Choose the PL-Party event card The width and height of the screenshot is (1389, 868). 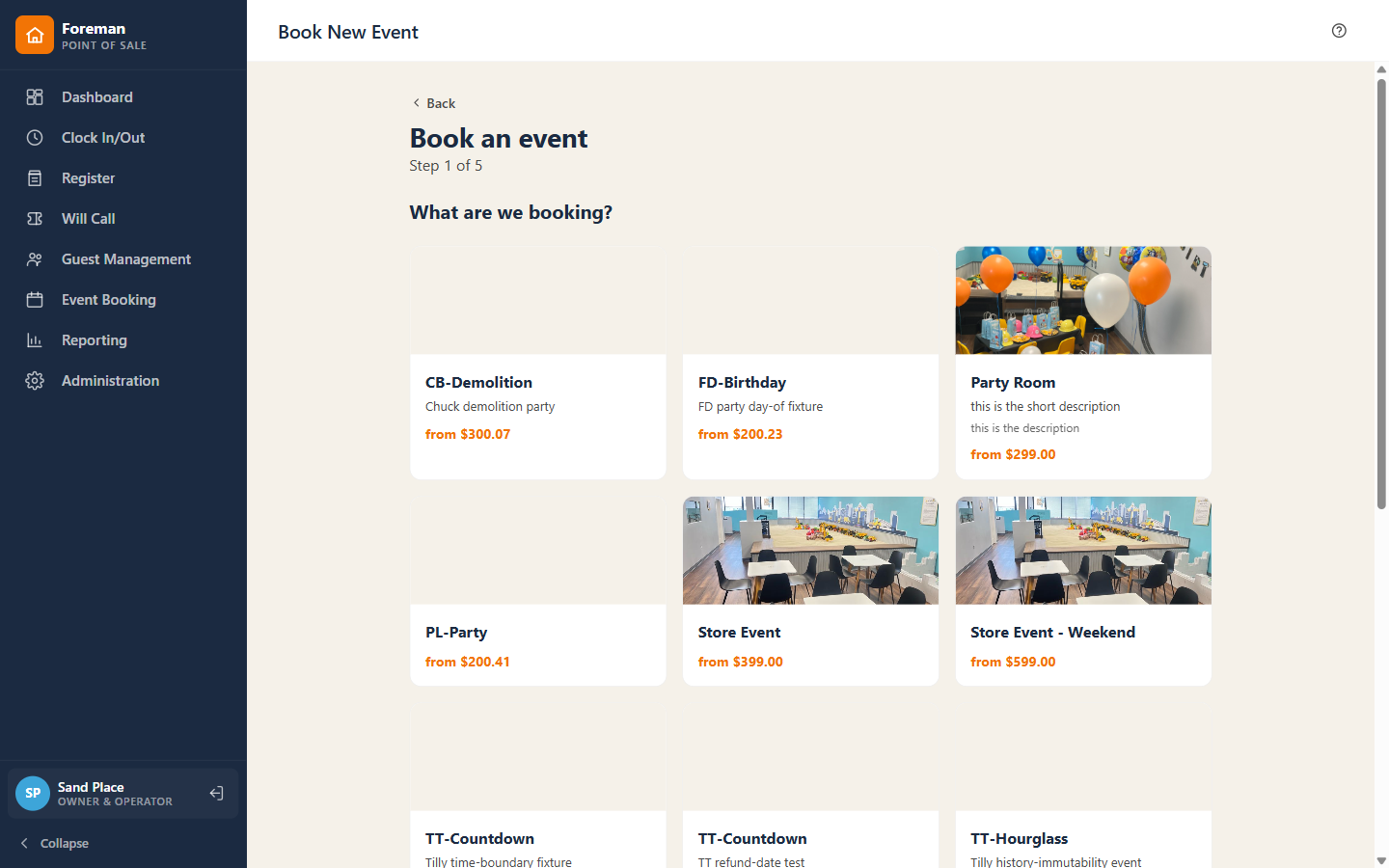point(538,591)
